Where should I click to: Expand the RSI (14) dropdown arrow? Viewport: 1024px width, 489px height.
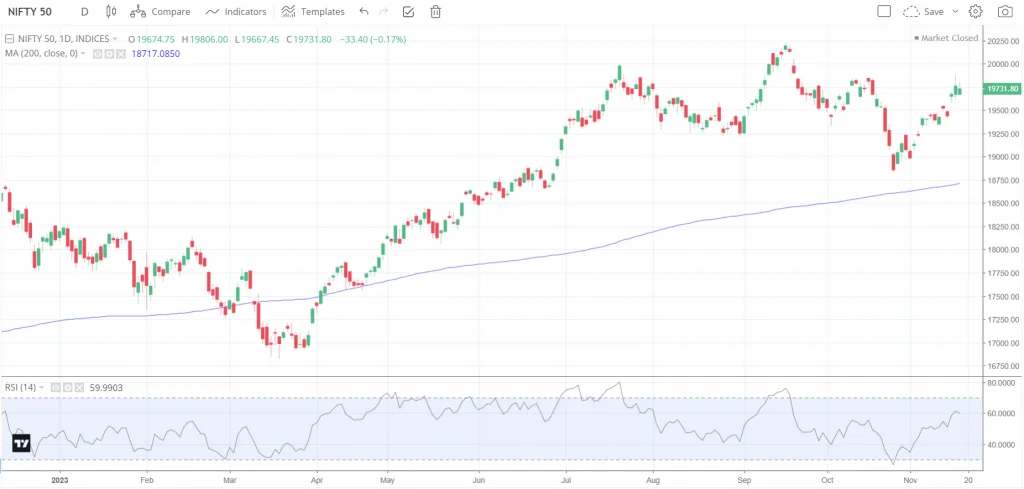42,388
